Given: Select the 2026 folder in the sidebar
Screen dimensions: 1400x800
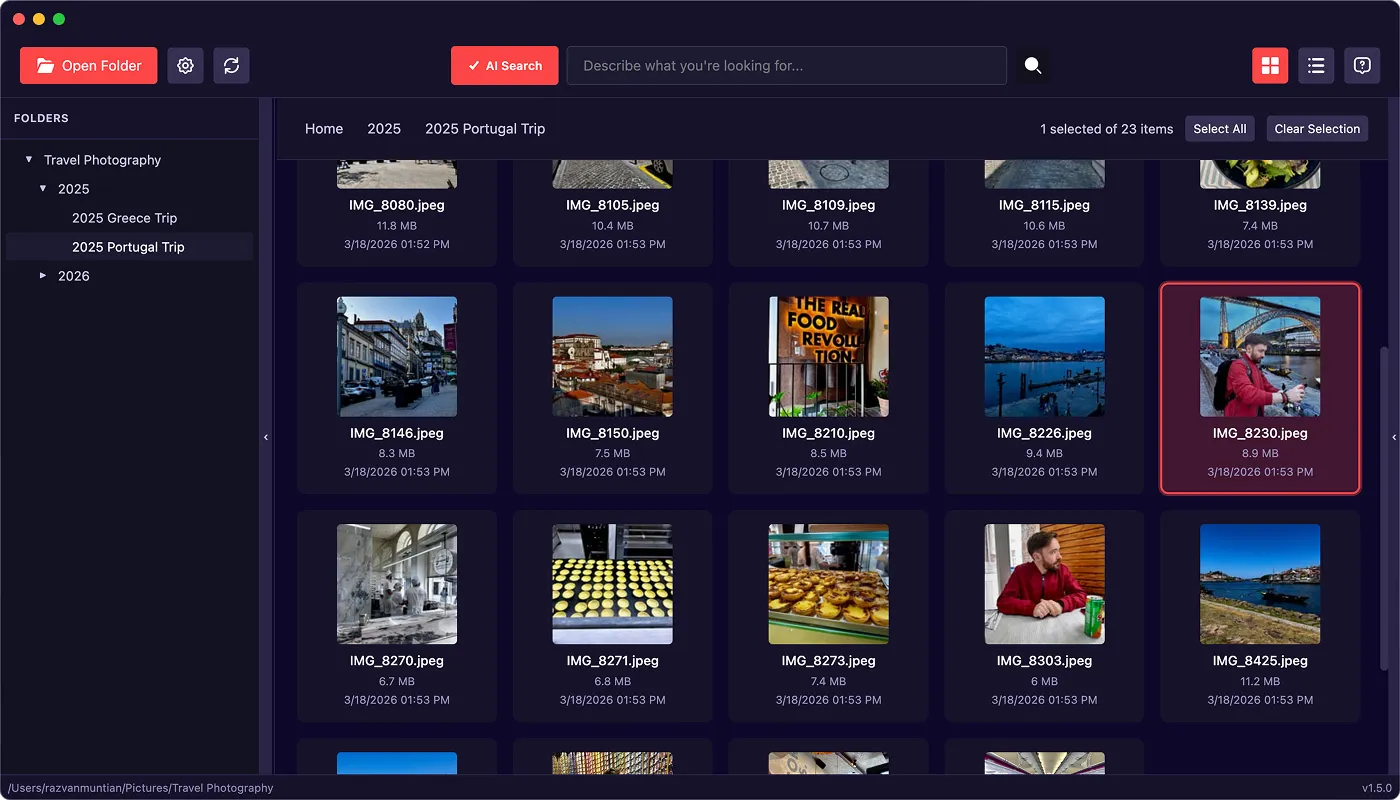Looking at the screenshot, I should pos(74,276).
